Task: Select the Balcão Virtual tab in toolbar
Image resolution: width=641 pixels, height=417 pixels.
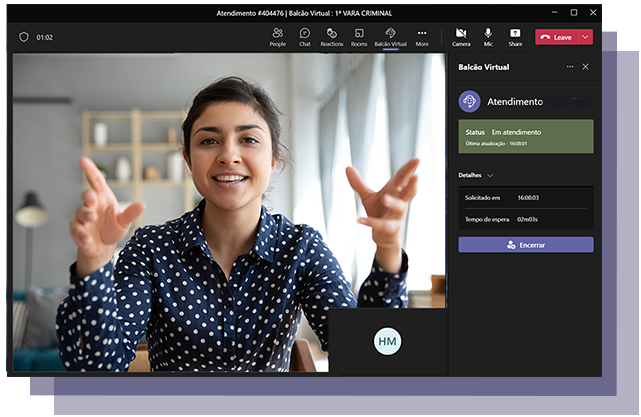Action: 390,36
